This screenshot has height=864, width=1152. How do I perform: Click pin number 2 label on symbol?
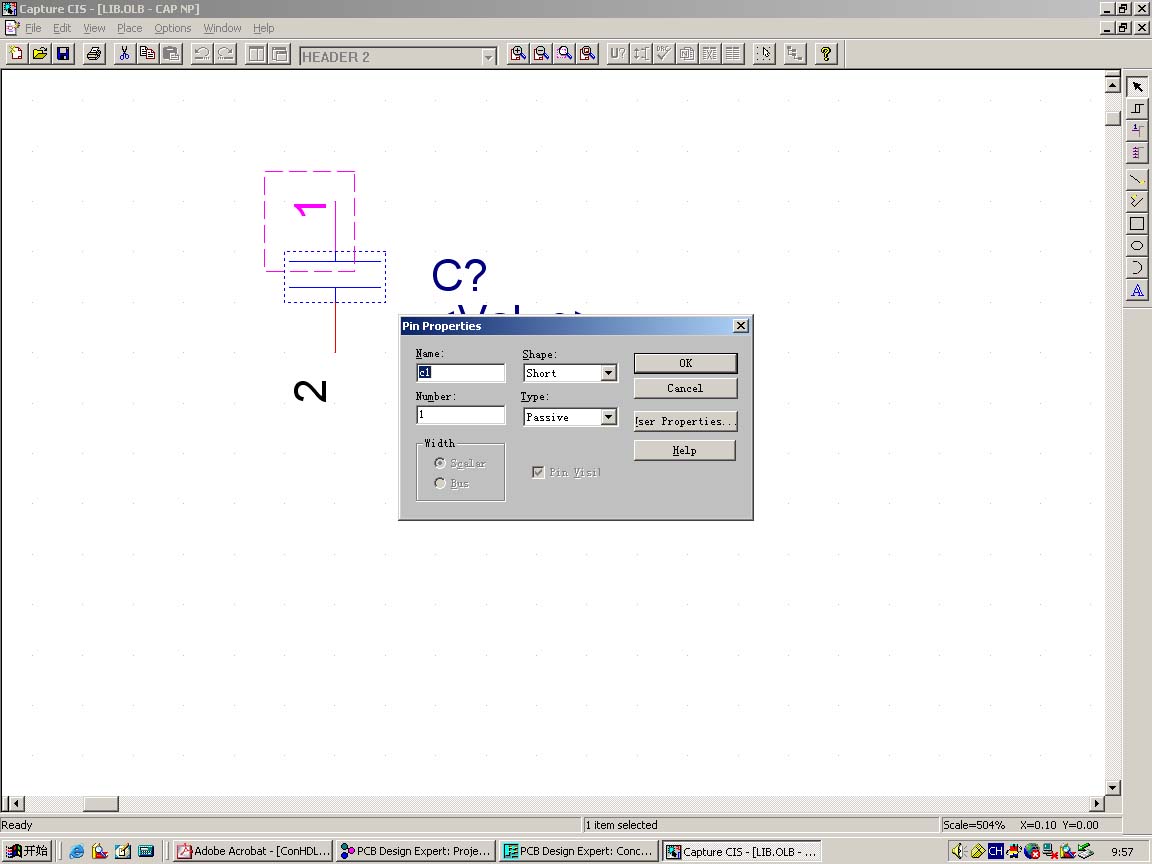click(310, 392)
